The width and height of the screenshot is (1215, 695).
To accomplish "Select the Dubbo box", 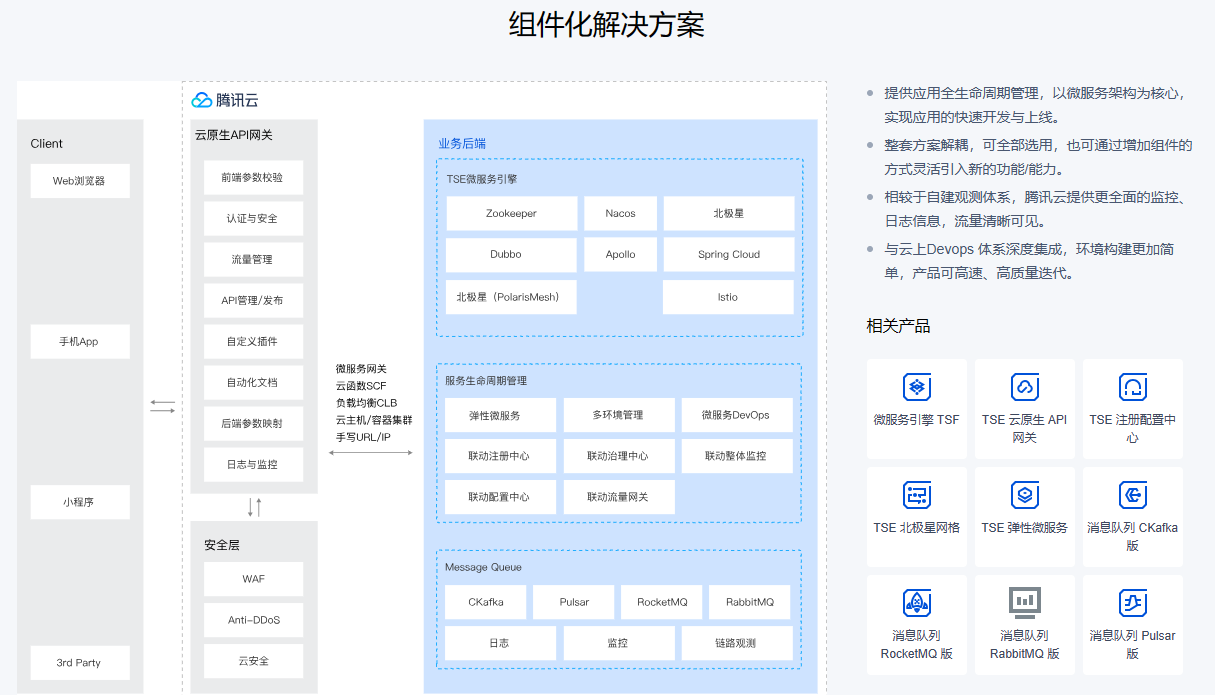I will point(512,254).
